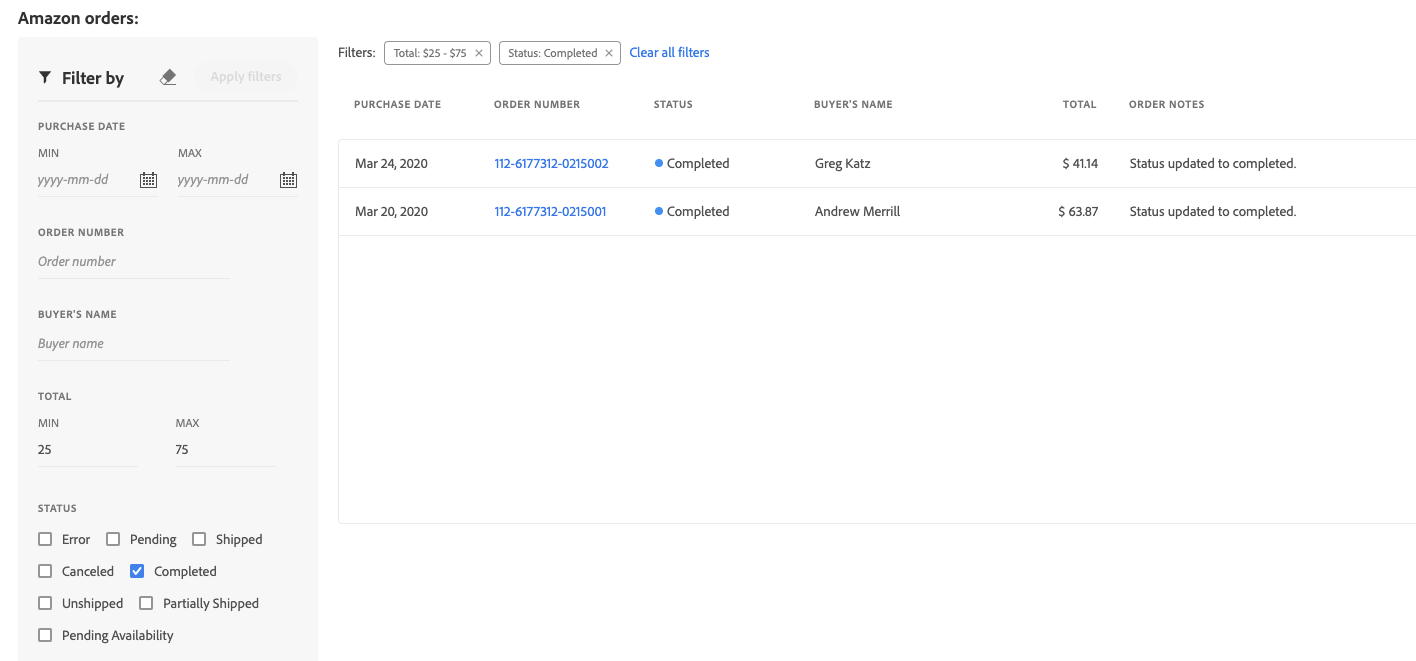
Task: Sort by the Order Number column header
Action: point(537,104)
